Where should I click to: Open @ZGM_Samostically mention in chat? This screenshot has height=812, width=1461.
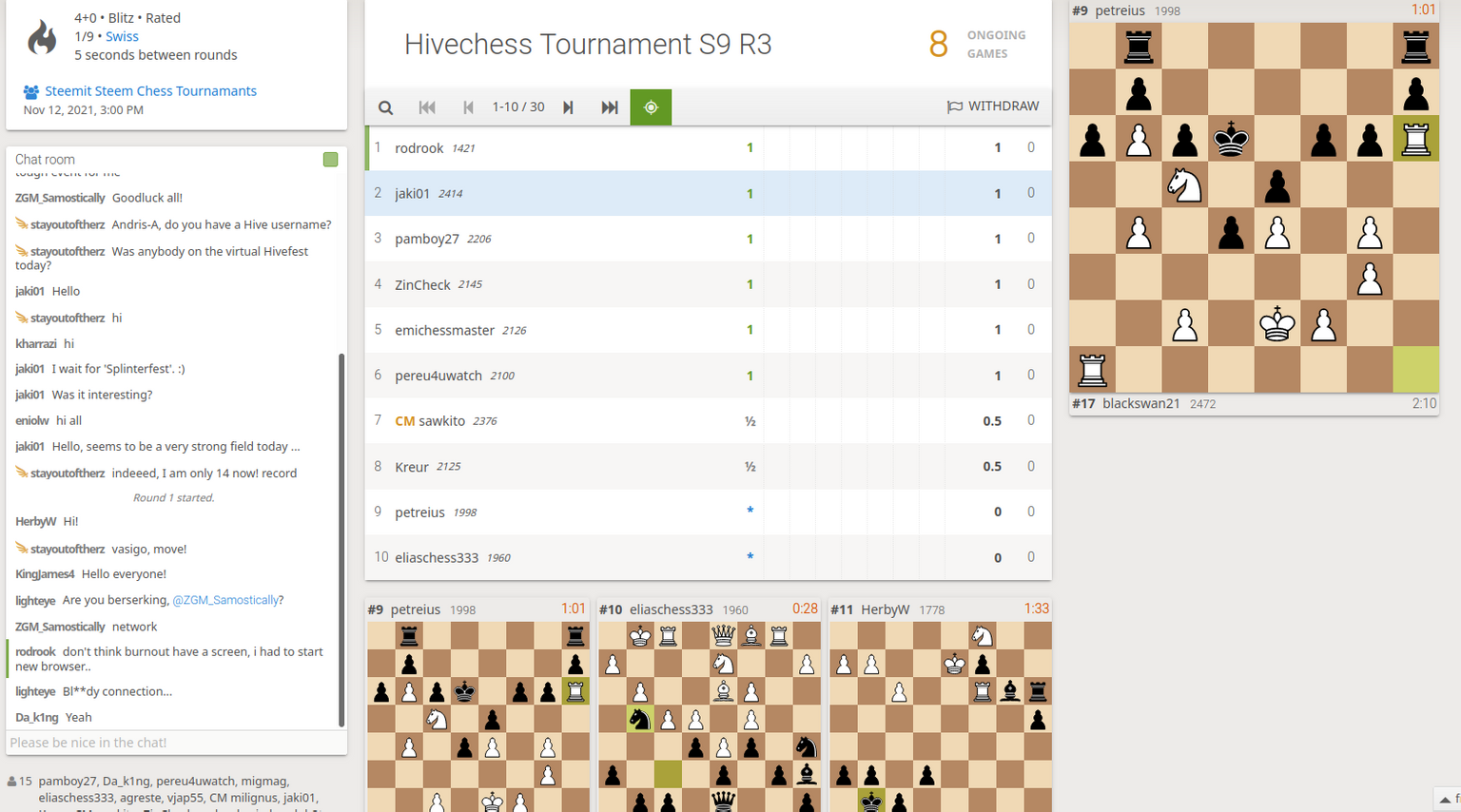click(225, 600)
